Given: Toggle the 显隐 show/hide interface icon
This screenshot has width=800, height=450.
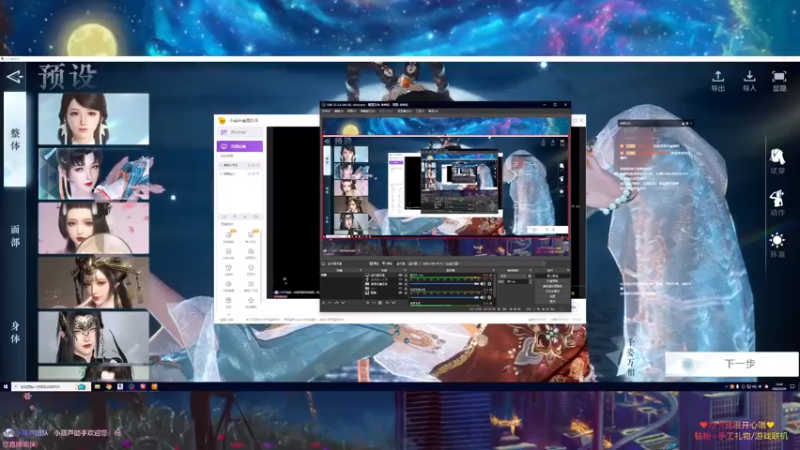Looking at the screenshot, I should (779, 81).
